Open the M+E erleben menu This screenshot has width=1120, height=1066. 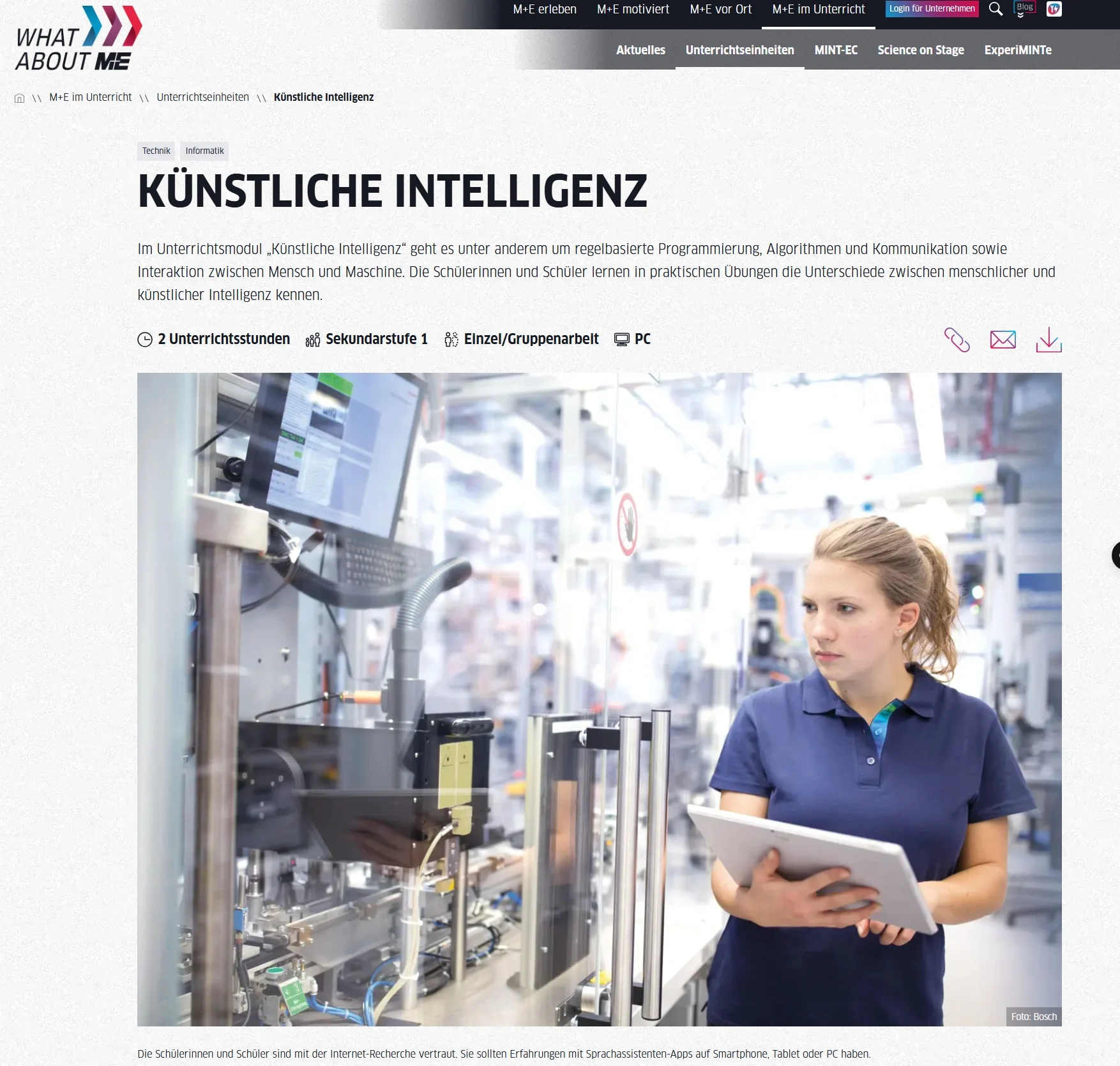(x=545, y=10)
